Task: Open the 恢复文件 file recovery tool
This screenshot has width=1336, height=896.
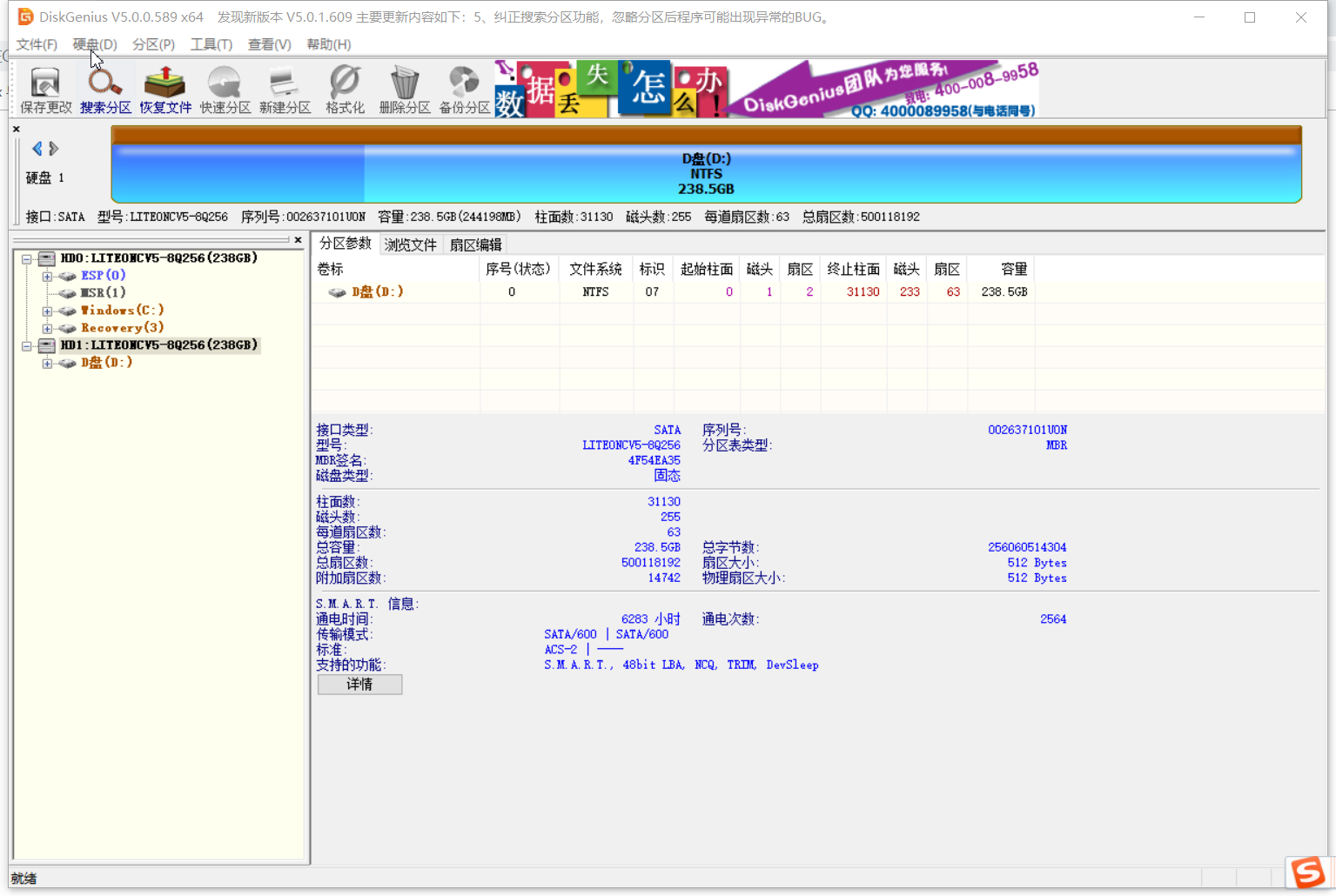Action: [165, 90]
